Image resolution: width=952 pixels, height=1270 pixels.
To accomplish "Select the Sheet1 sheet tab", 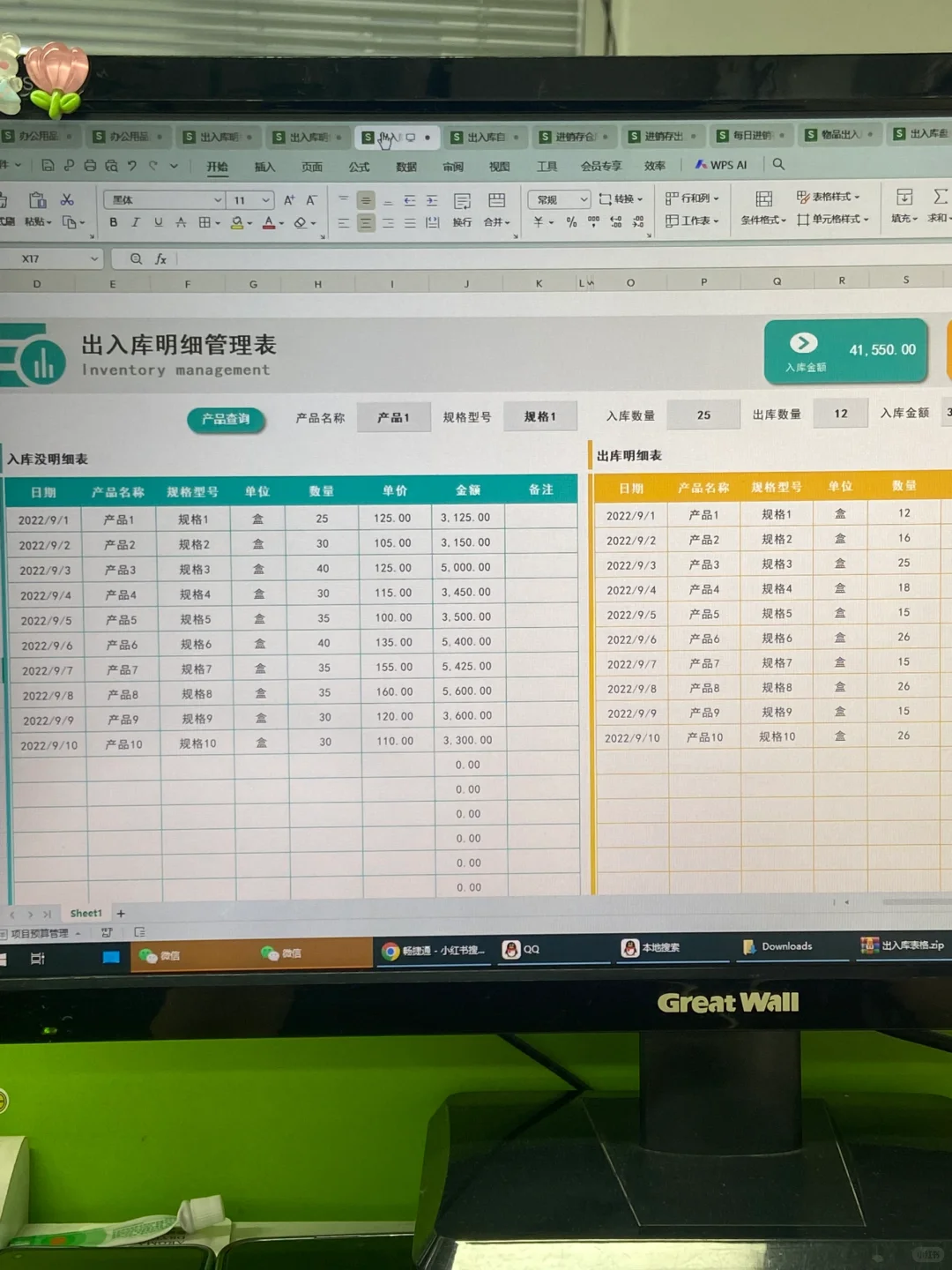I will click(86, 914).
